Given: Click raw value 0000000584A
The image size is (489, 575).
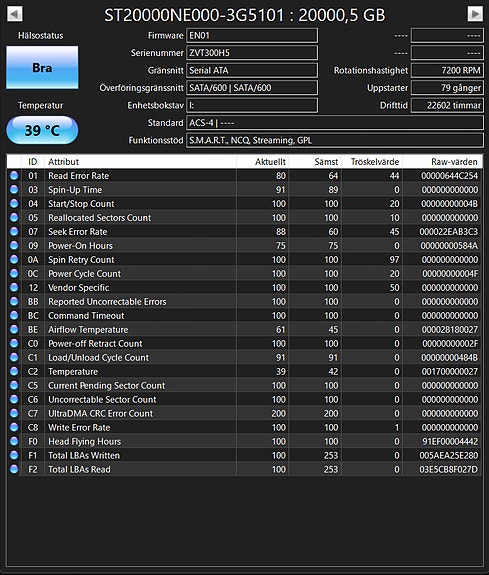Looking at the screenshot, I should 449,245.
